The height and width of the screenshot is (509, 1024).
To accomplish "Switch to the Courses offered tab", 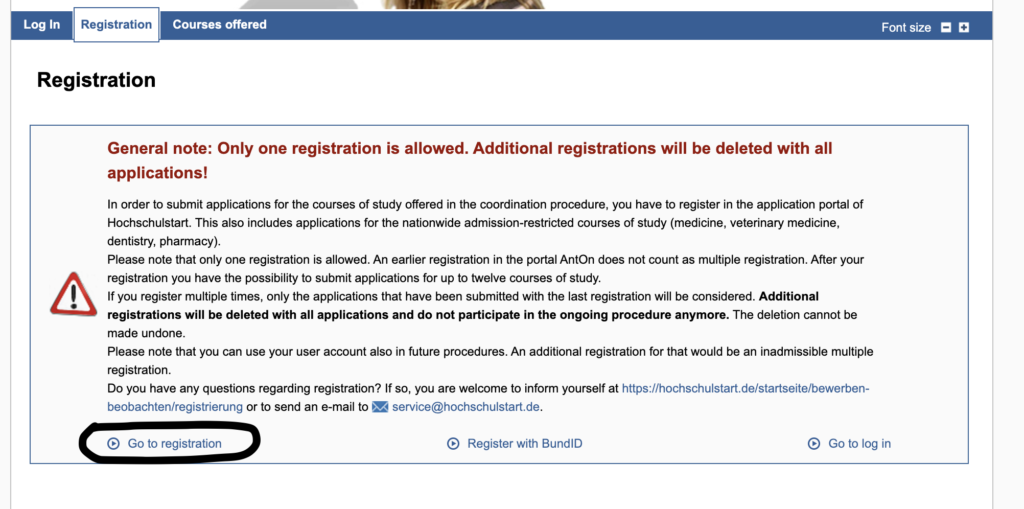I will 220,25.
